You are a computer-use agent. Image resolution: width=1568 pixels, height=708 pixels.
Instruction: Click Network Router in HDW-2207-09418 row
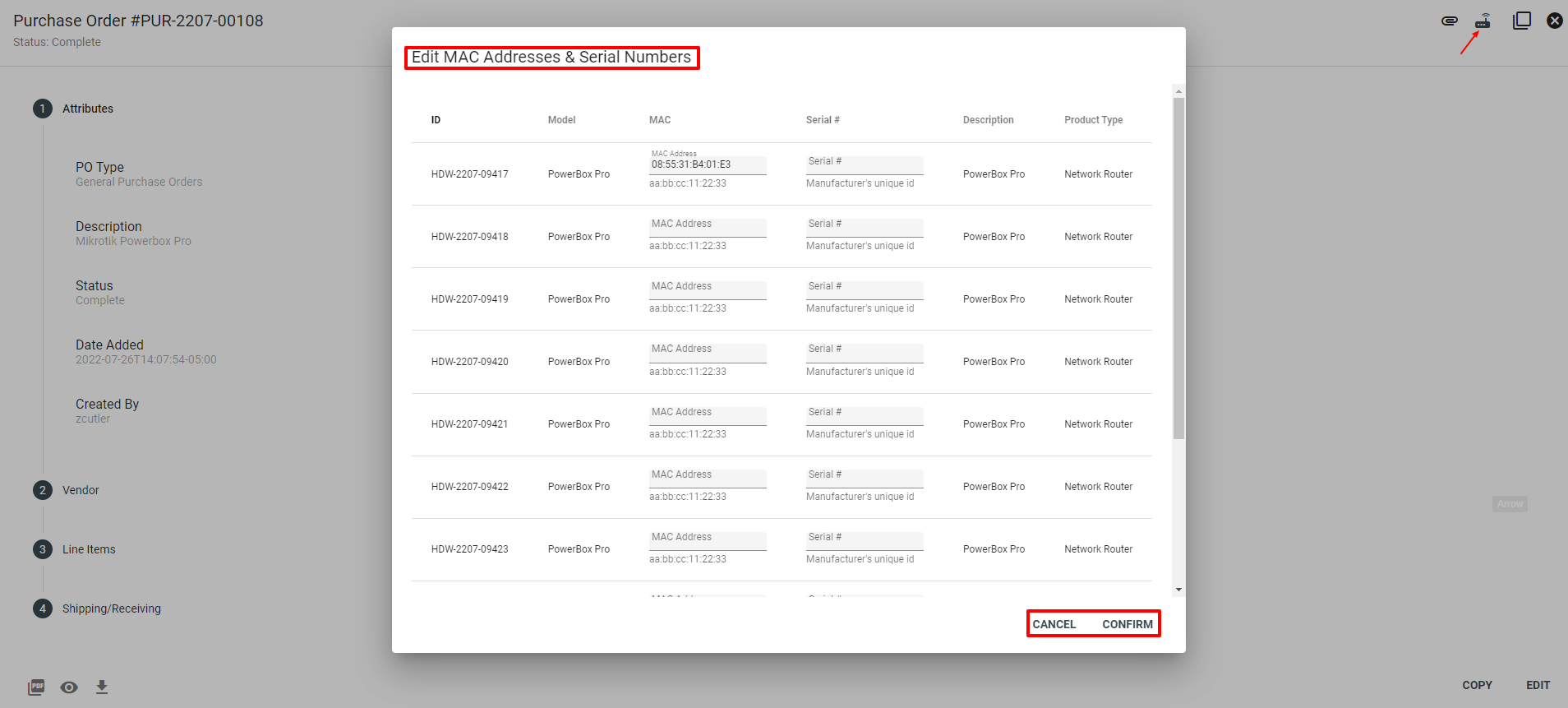point(1098,237)
